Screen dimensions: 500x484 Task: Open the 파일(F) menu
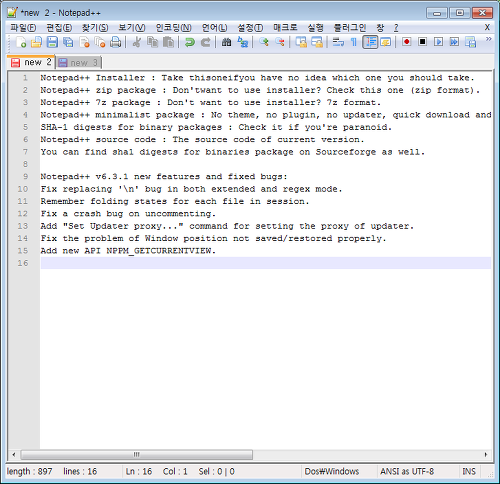point(23,28)
